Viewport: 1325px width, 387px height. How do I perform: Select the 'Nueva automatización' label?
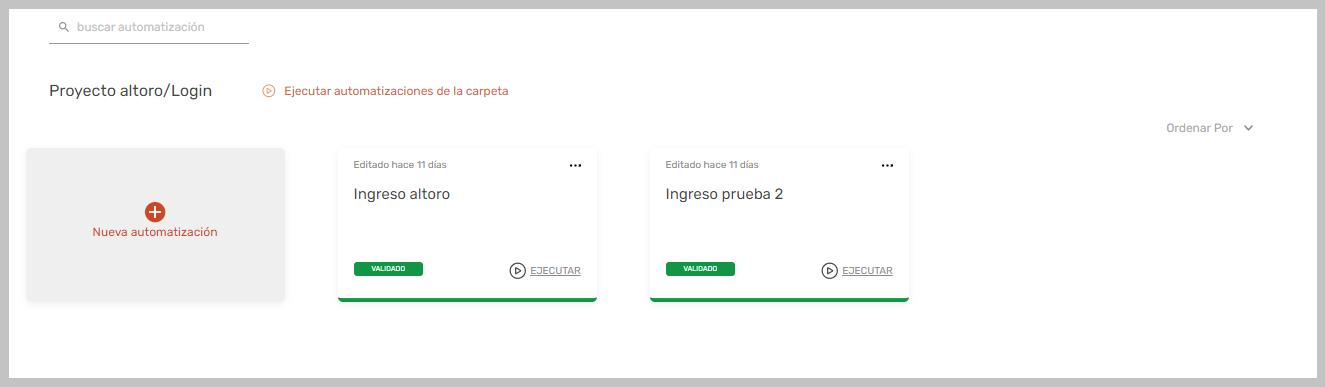pos(155,232)
